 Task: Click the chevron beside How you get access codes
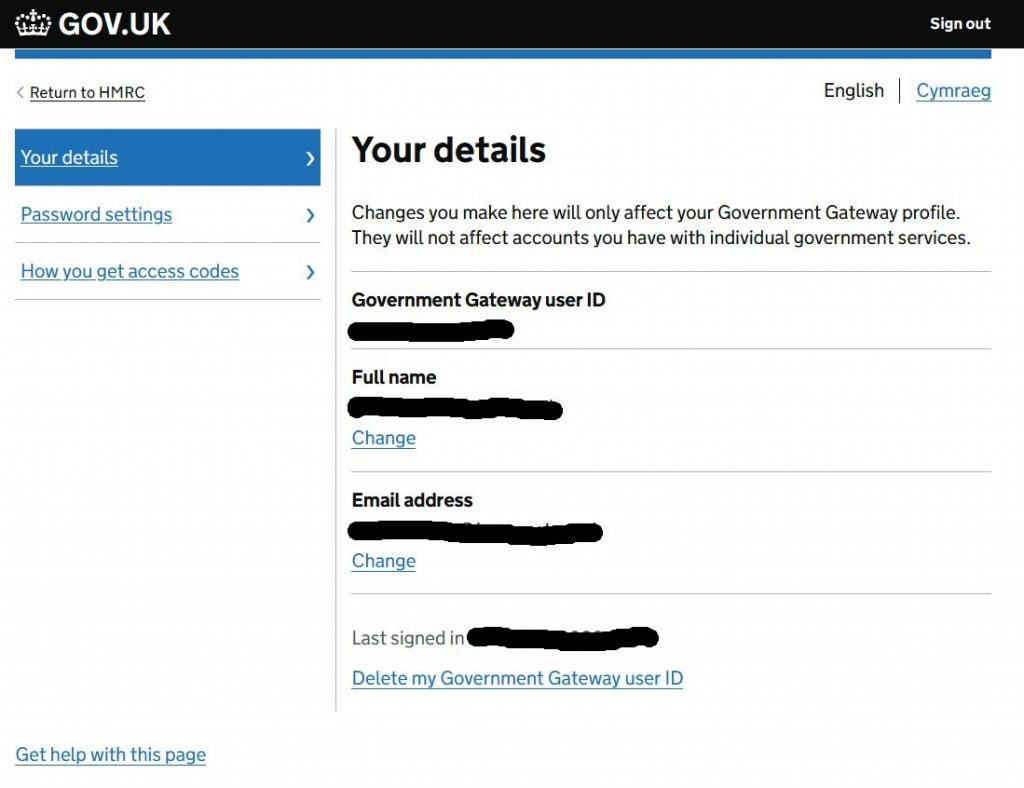[x=309, y=271]
